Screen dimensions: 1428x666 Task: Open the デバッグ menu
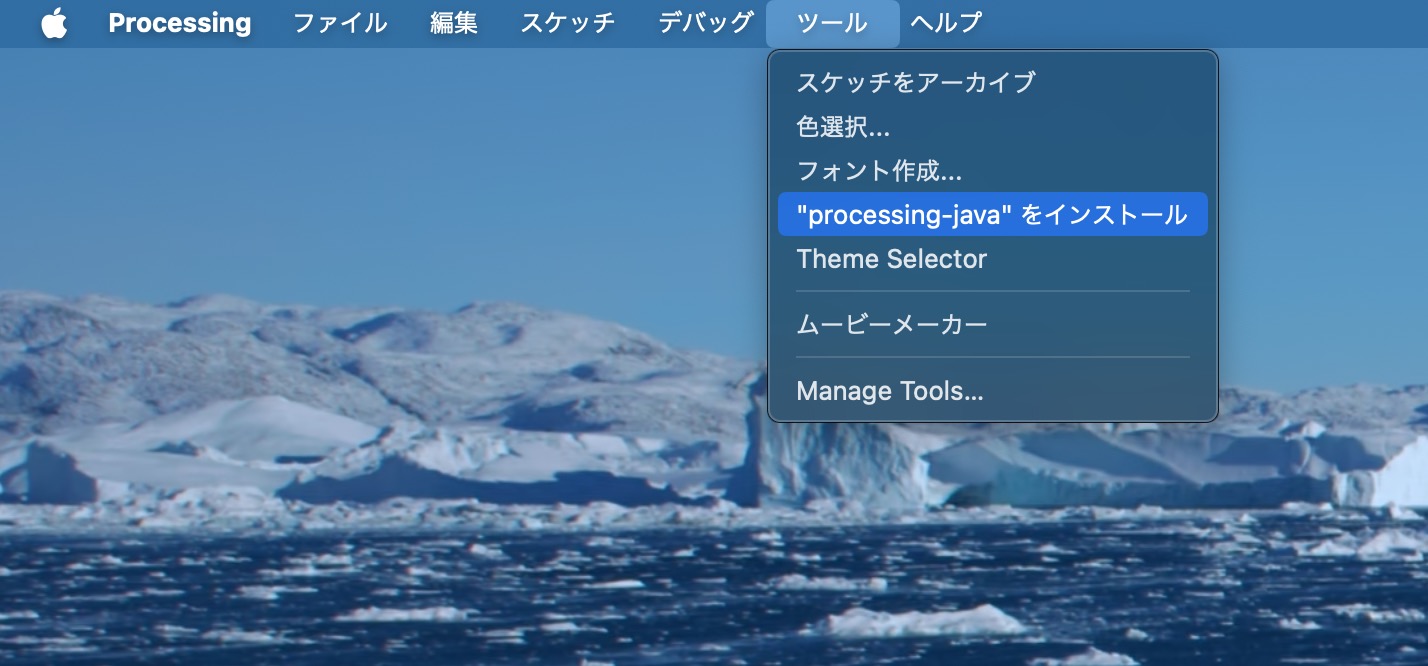(705, 23)
